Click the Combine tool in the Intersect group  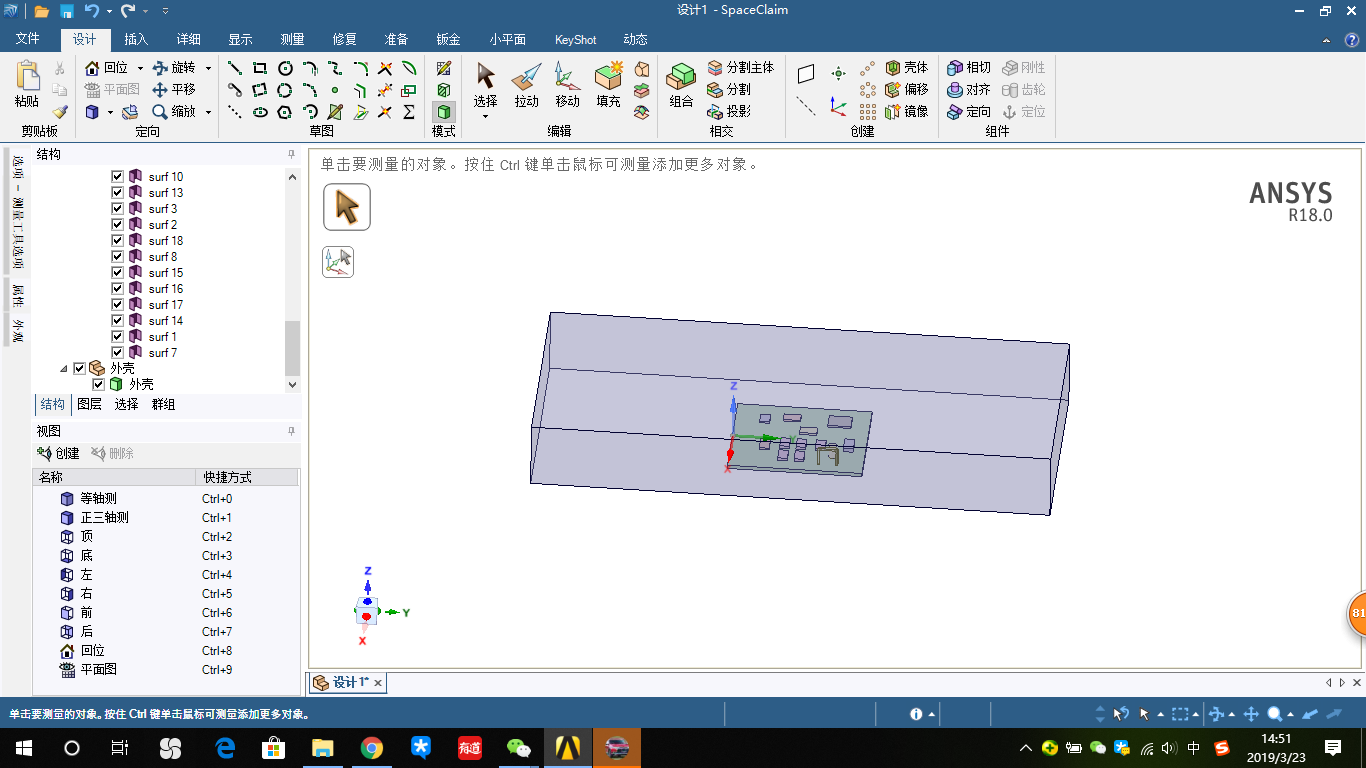680,88
